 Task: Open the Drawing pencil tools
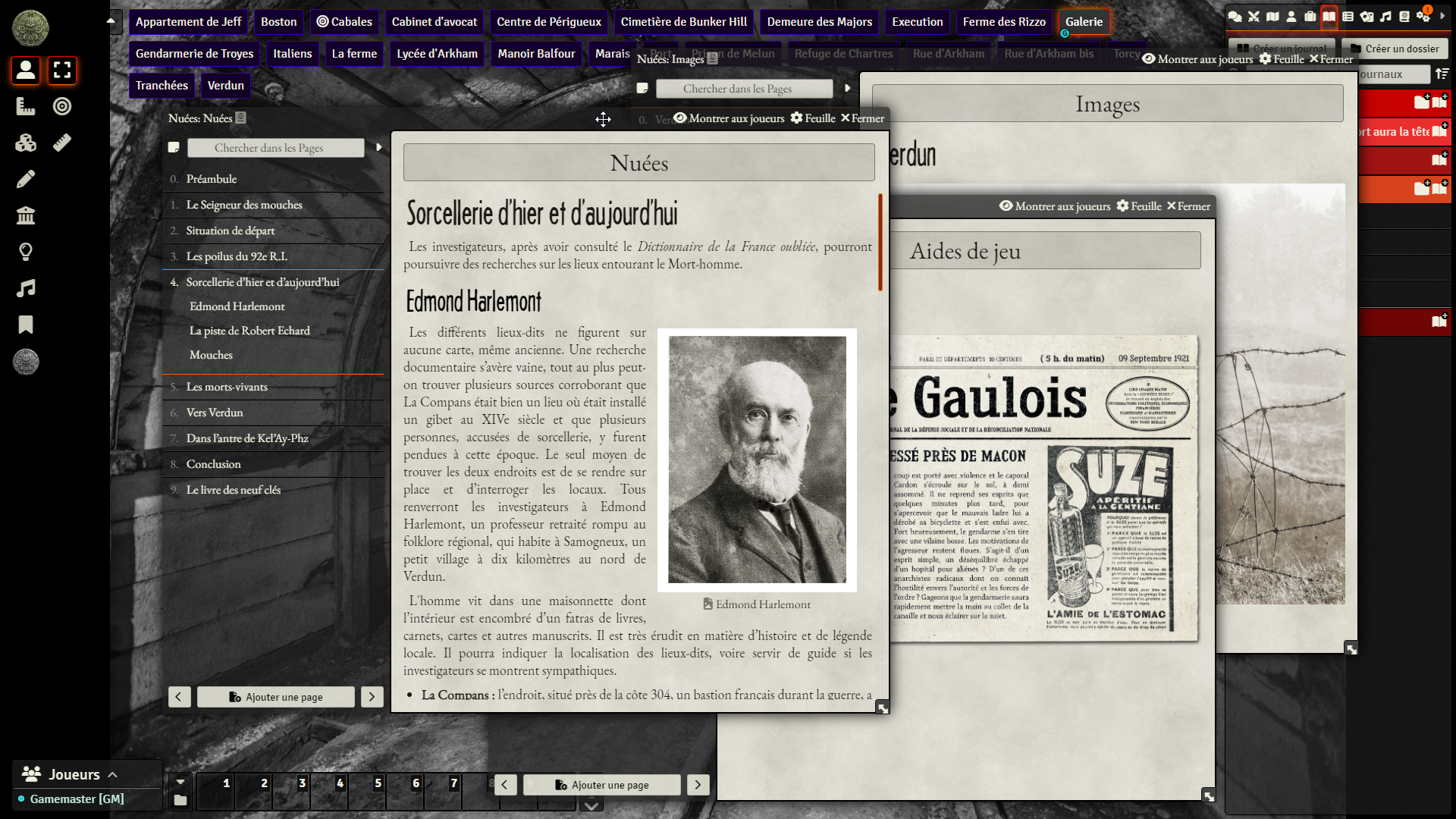[x=26, y=179]
